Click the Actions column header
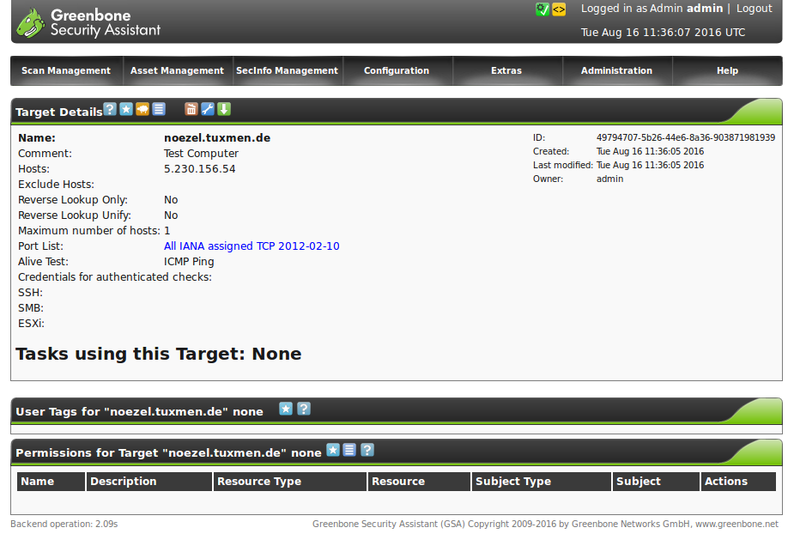The width and height of the screenshot is (800, 540). tap(738, 481)
